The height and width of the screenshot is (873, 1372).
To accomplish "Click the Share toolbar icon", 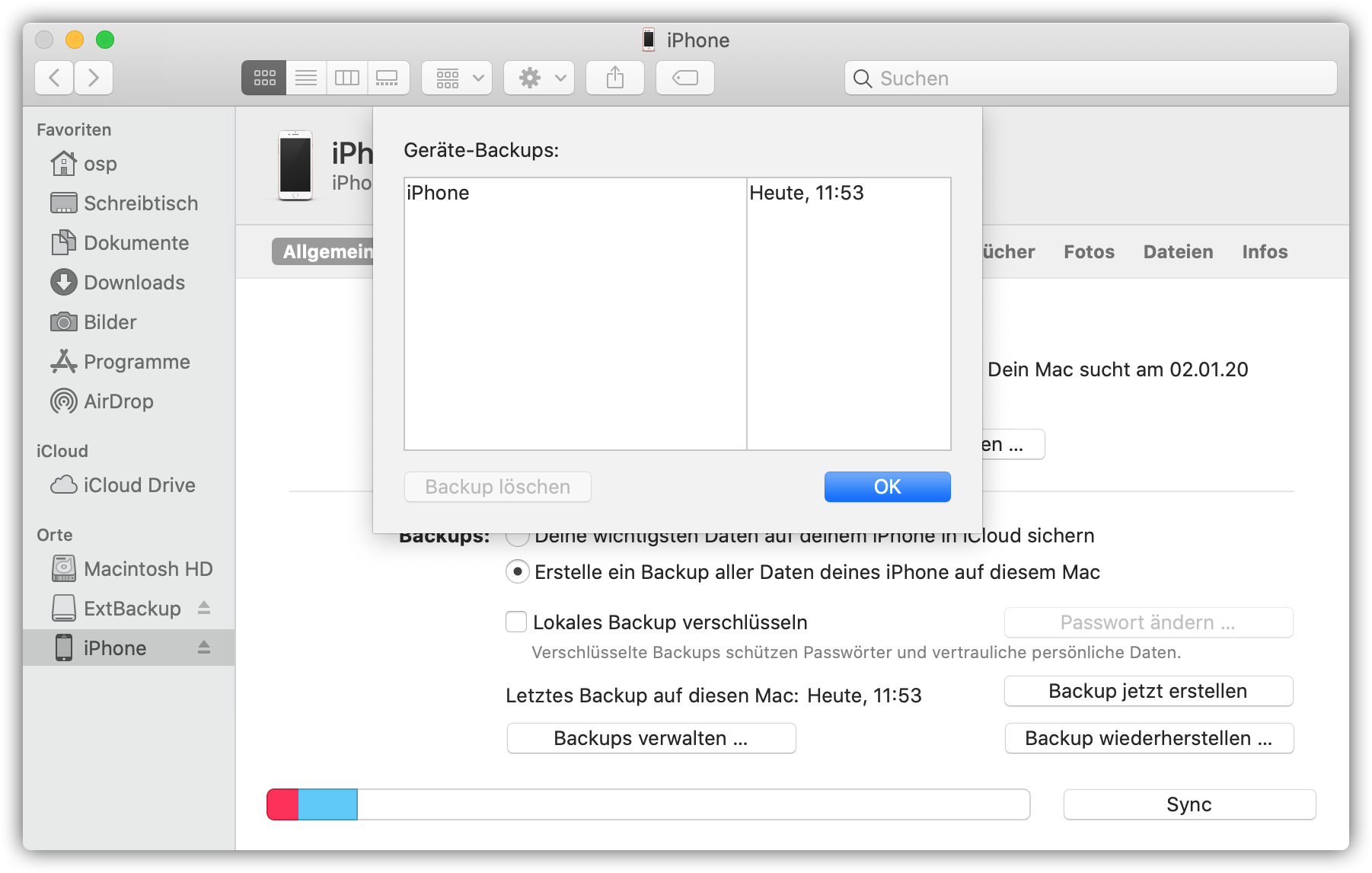I will [614, 78].
